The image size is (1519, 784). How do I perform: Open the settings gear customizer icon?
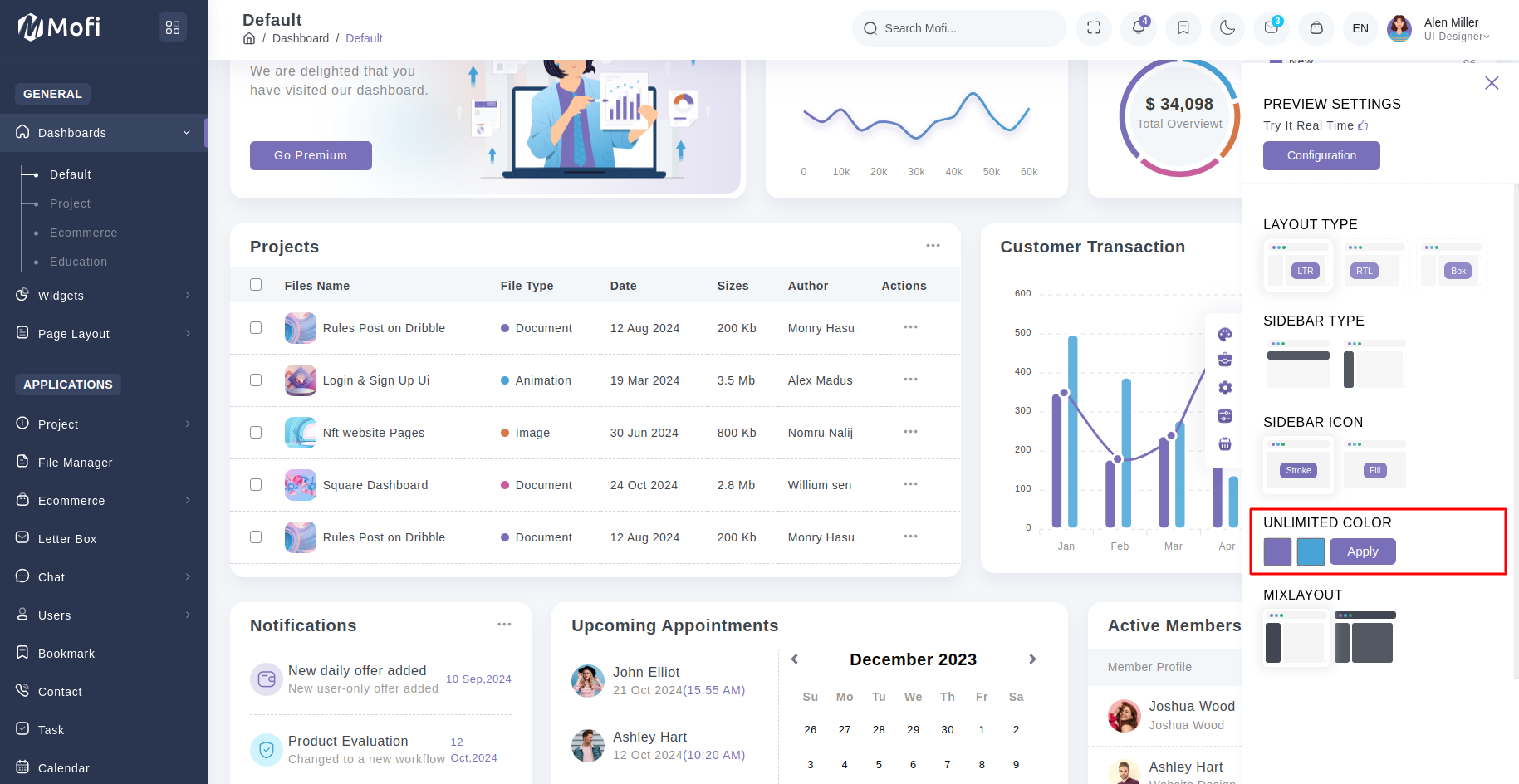click(x=1224, y=388)
